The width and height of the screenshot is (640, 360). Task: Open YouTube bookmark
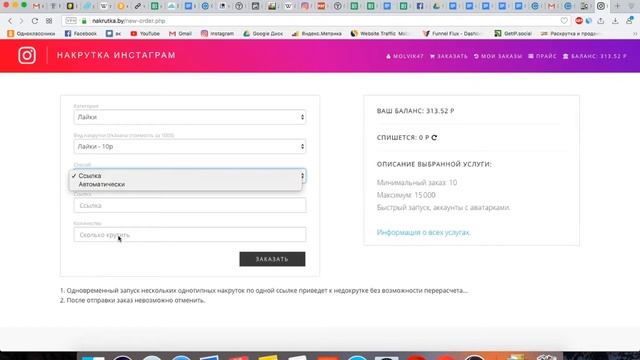pos(145,33)
